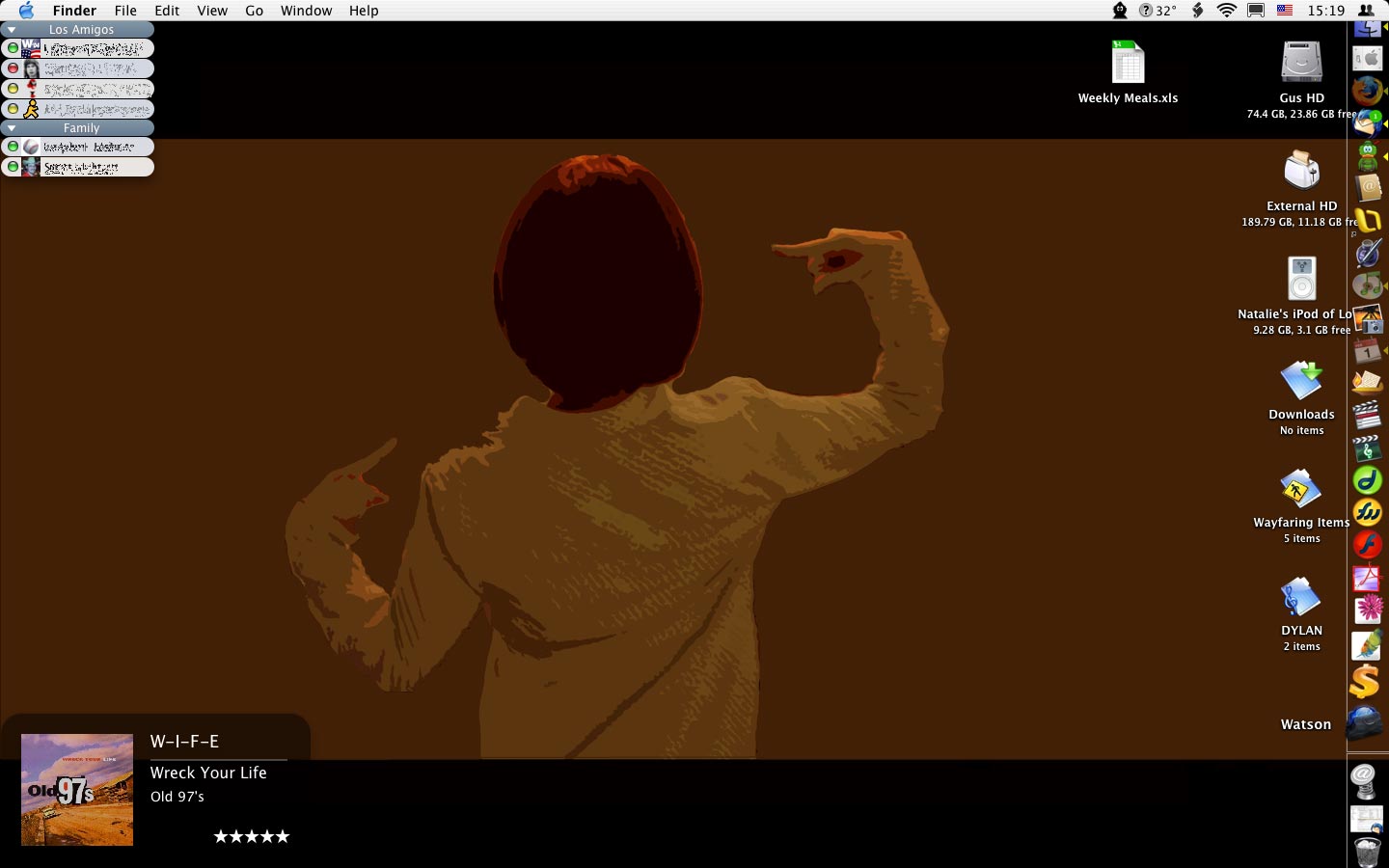Select Natalie's iPod icon on the desktop
1389x868 pixels.
click(1301, 279)
